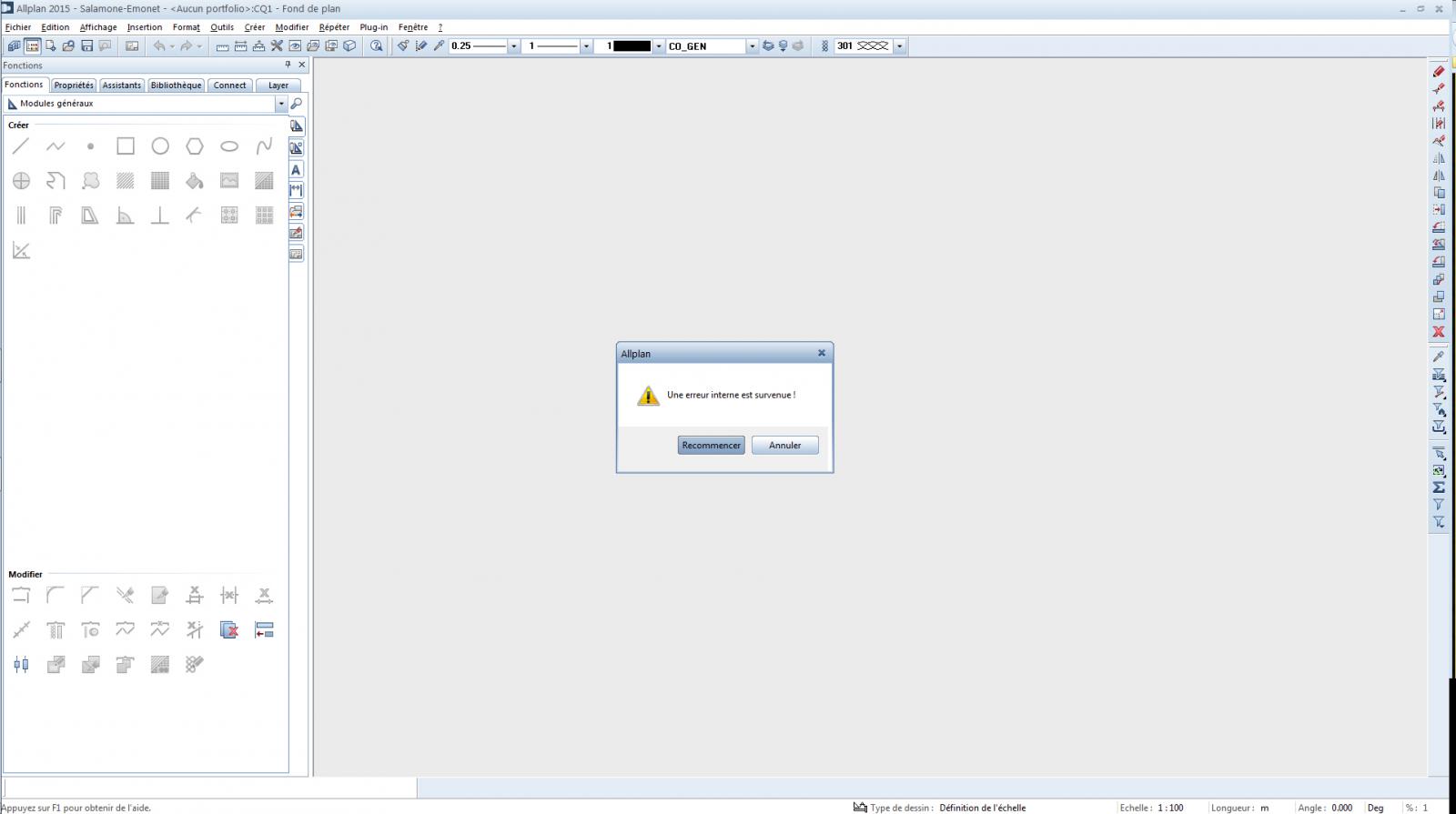Click the dimension lines module icon

pyautogui.click(x=296, y=190)
